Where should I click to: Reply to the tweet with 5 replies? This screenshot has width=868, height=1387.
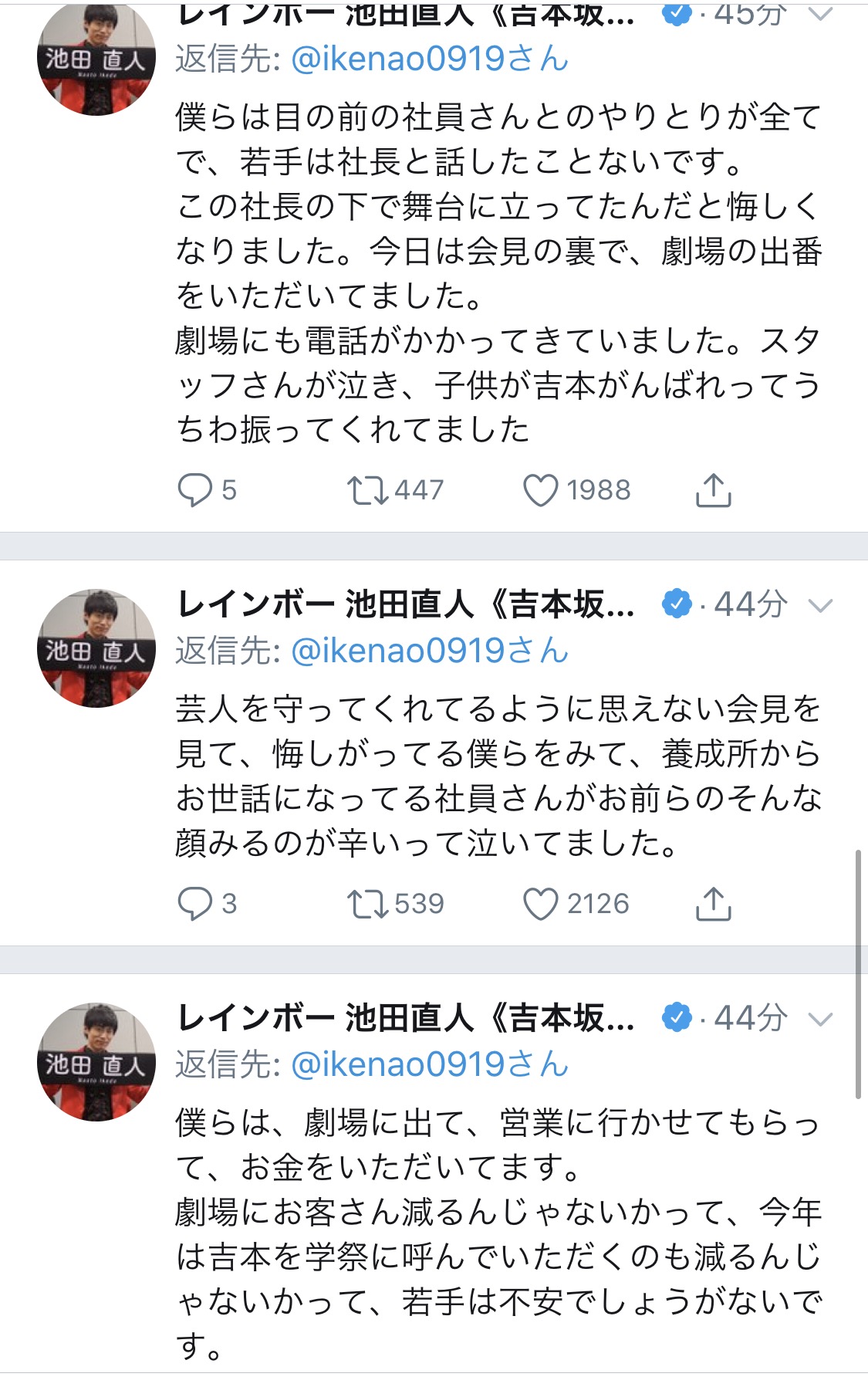tap(194, 490)
